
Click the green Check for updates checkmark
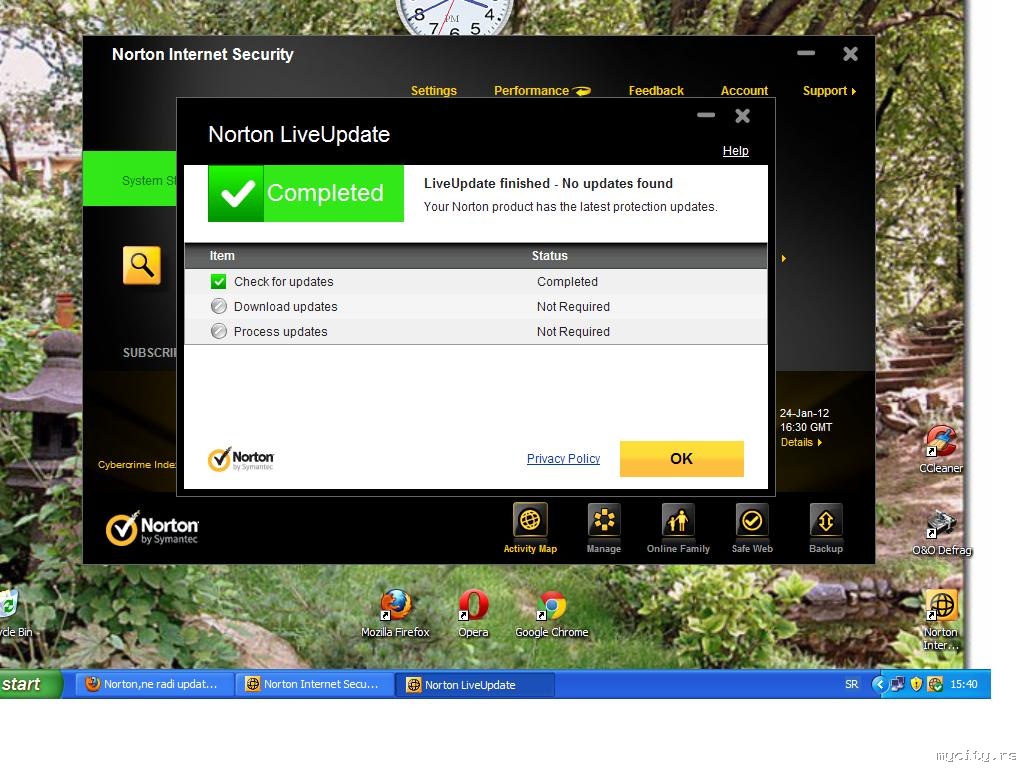tap(219, 281)
